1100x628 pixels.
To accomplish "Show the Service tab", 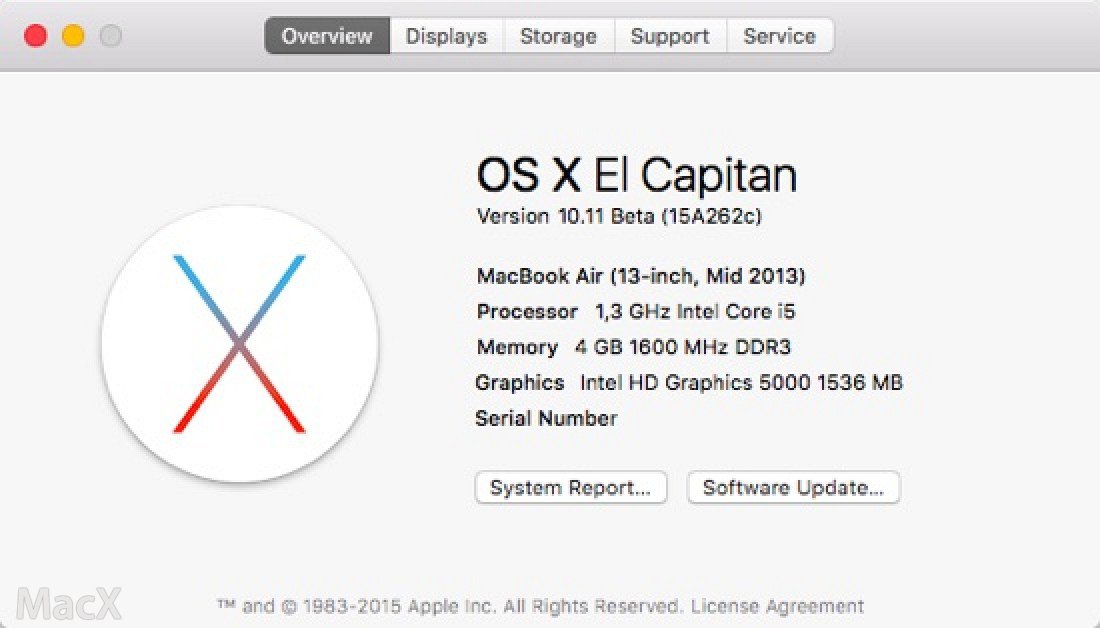I will (x=779, y=37).
